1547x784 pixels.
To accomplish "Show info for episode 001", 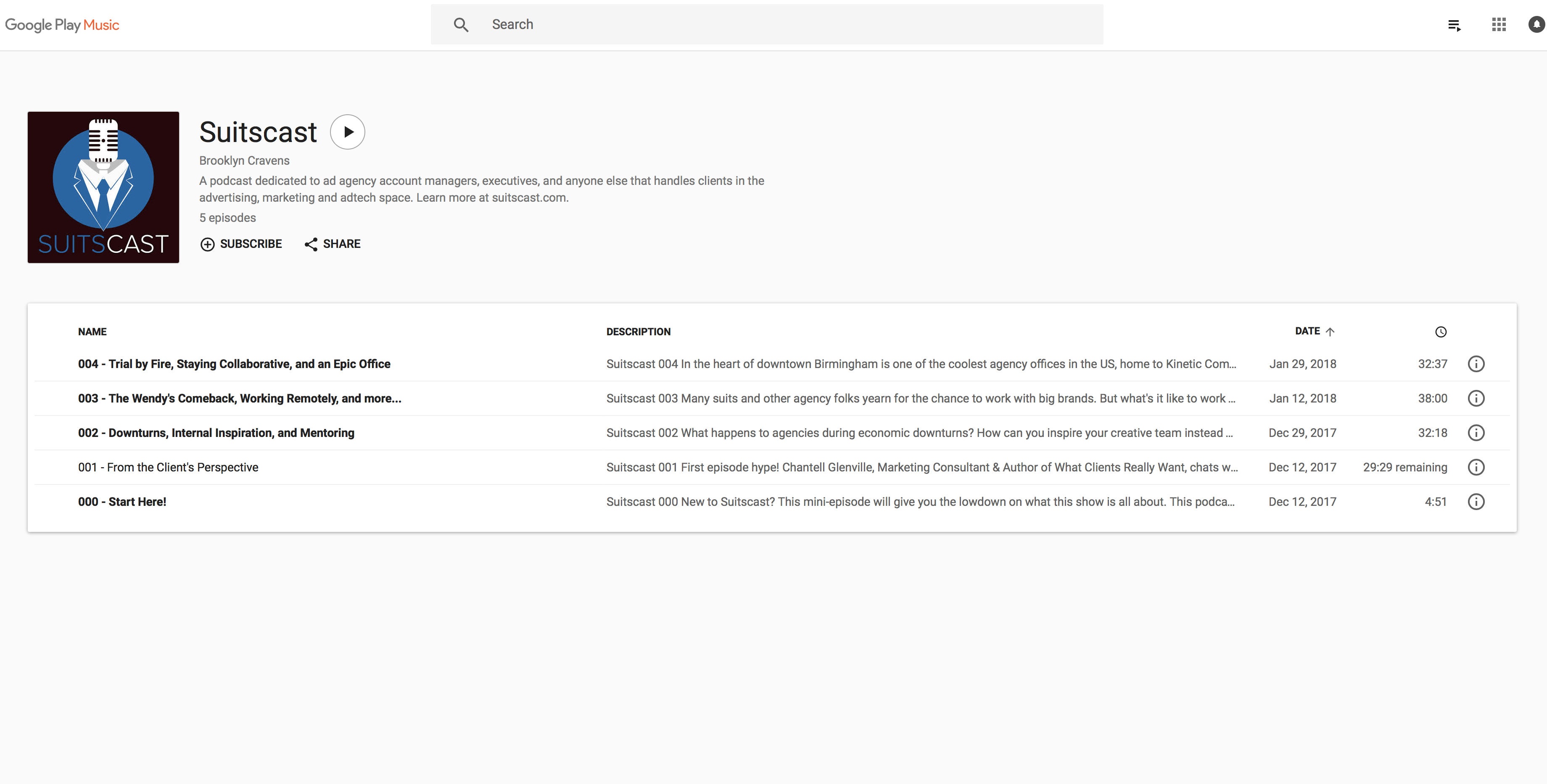I will pos(1476,467).
